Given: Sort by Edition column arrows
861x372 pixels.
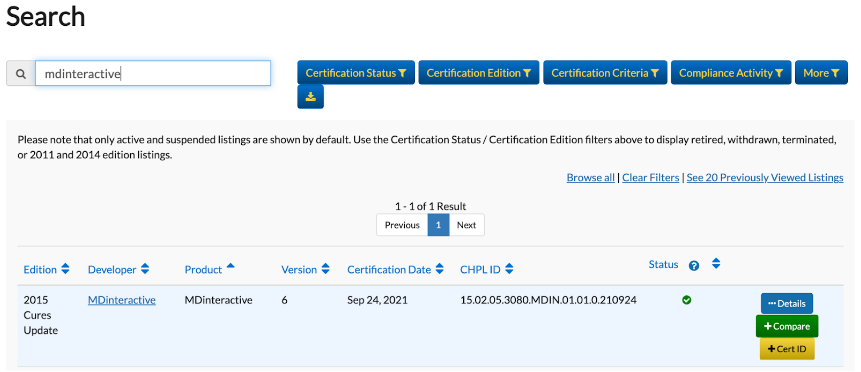Looking at the screenshot, I should tap(65, 269).
